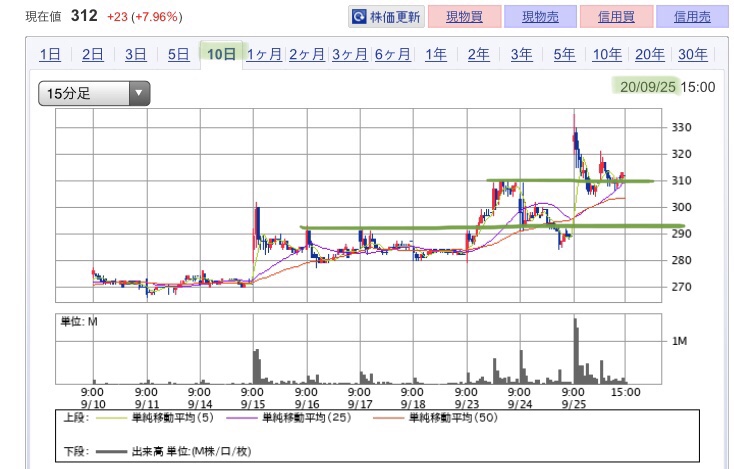734x469 pixels.
Task: Click the 270 price axis label
Action: click(x=681, y=286)
